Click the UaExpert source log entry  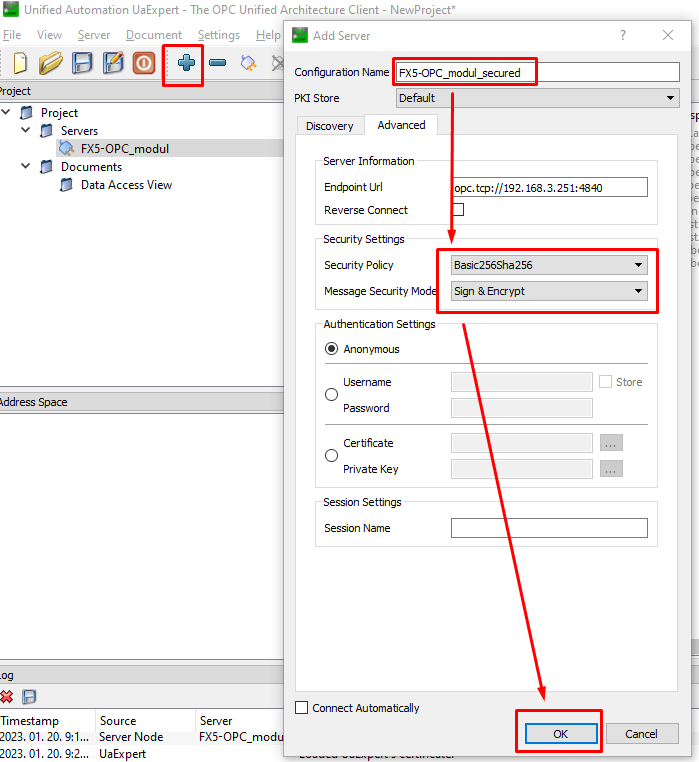click(122, 754)
